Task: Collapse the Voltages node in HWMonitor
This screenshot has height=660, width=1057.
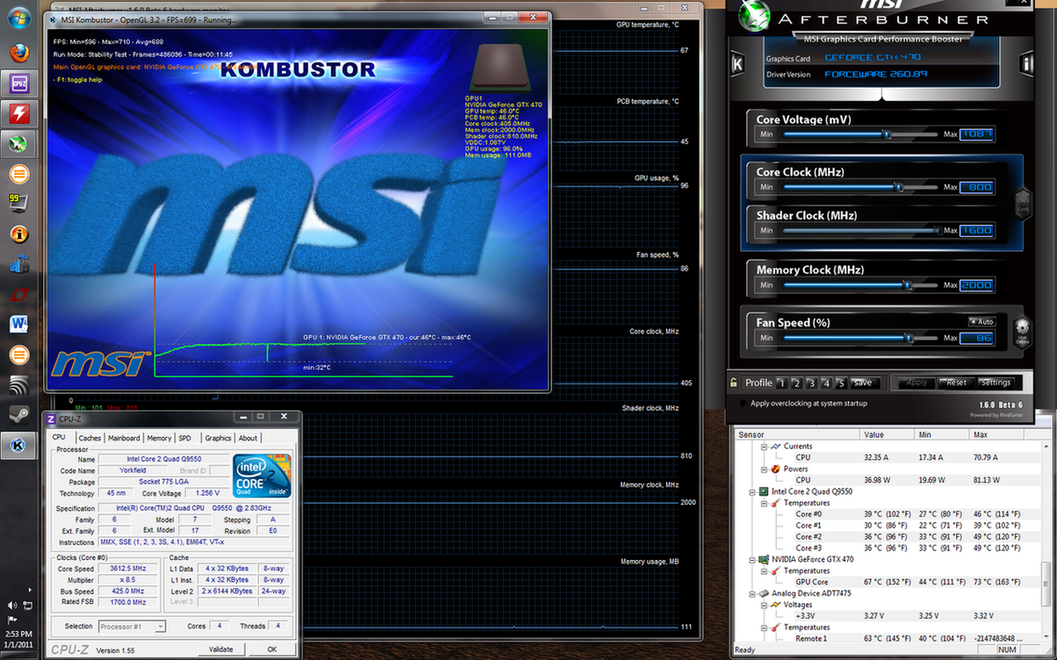Action: (764, 605)
